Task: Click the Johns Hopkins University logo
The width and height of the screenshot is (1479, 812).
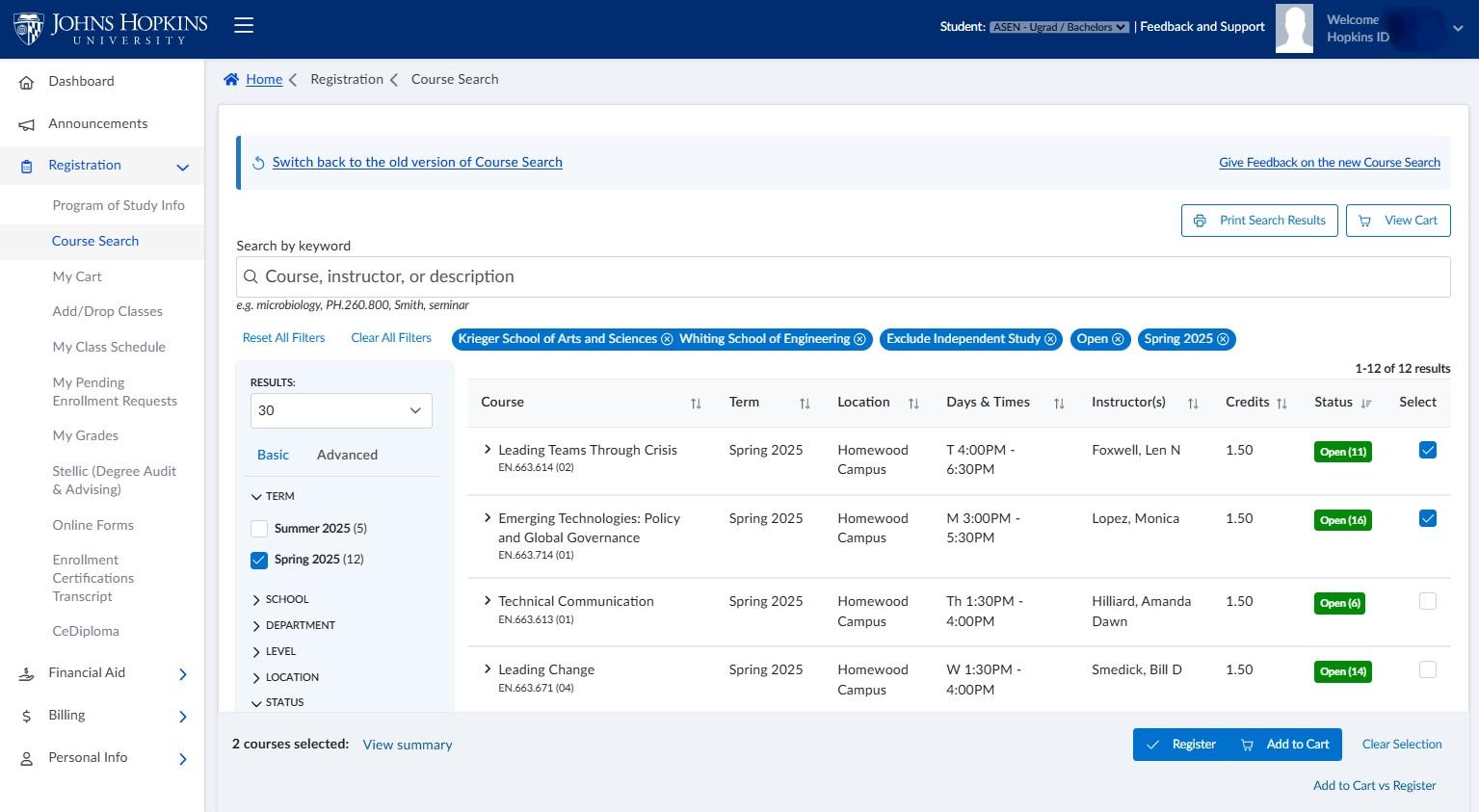Action: 111,29
